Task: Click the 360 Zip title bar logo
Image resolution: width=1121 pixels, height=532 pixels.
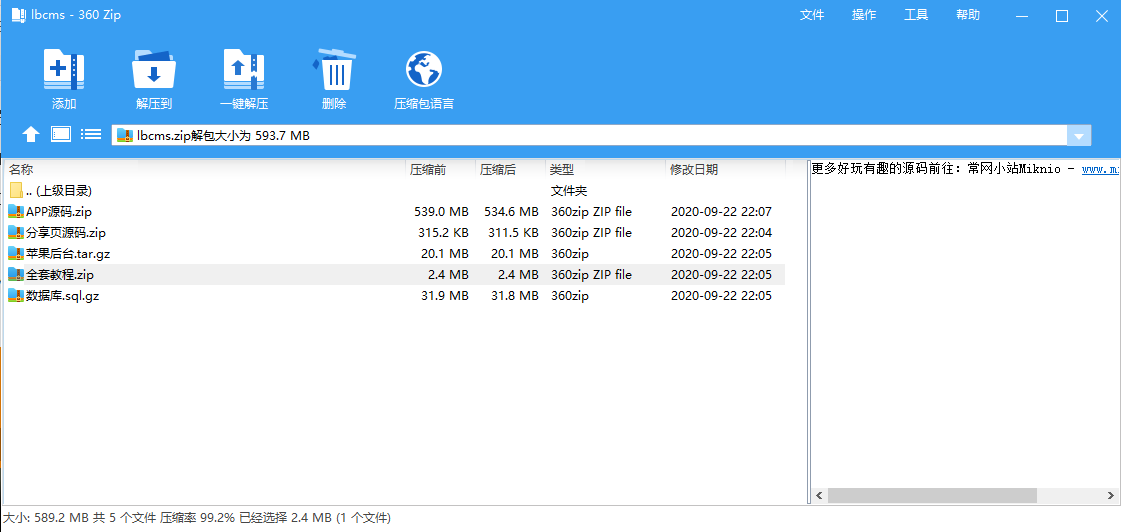Action: coord(19,15)
